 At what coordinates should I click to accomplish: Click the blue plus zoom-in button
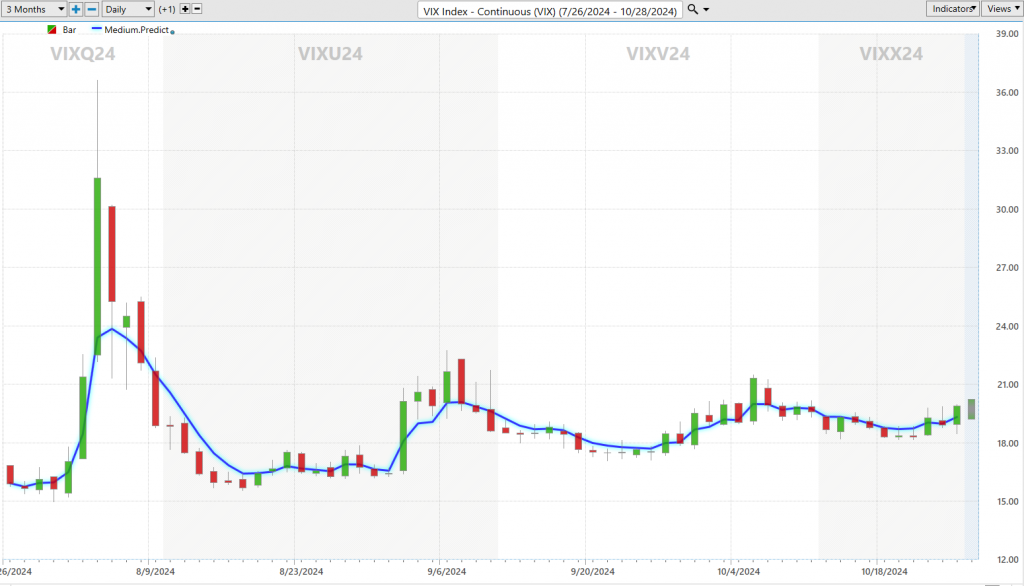pyautogui.click(x=76, y=9)
